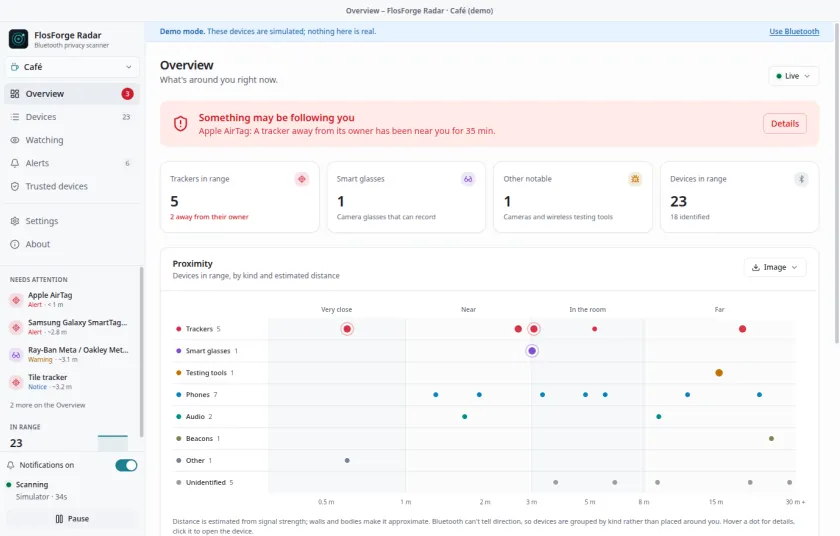This screenshot has width=840, height=536.
Task: Open the Other notable card
Action: click(573, 197)
